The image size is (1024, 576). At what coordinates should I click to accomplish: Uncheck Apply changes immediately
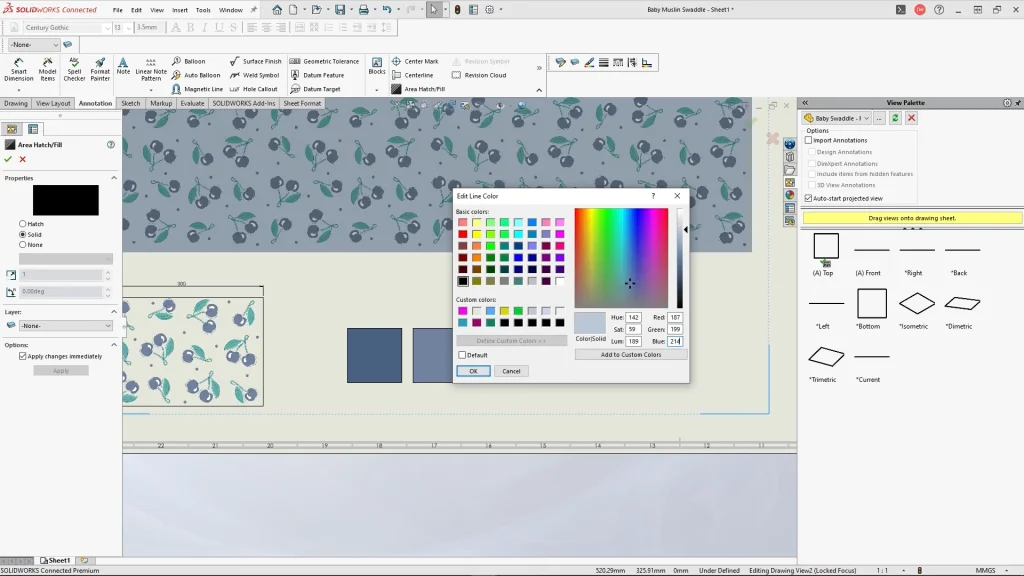point(23,356)
